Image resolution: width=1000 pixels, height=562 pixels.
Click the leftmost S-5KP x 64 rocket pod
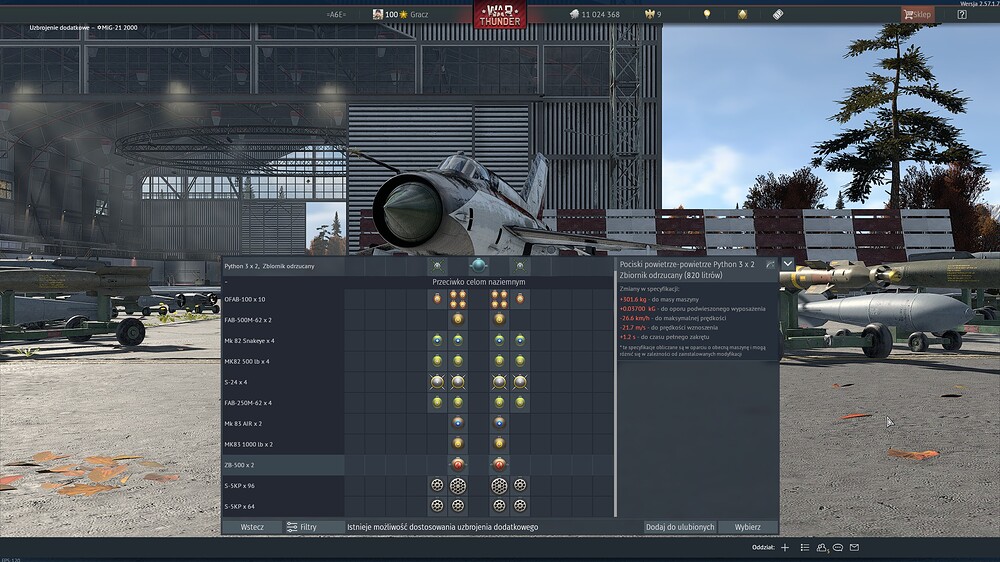tap(437, 507)
